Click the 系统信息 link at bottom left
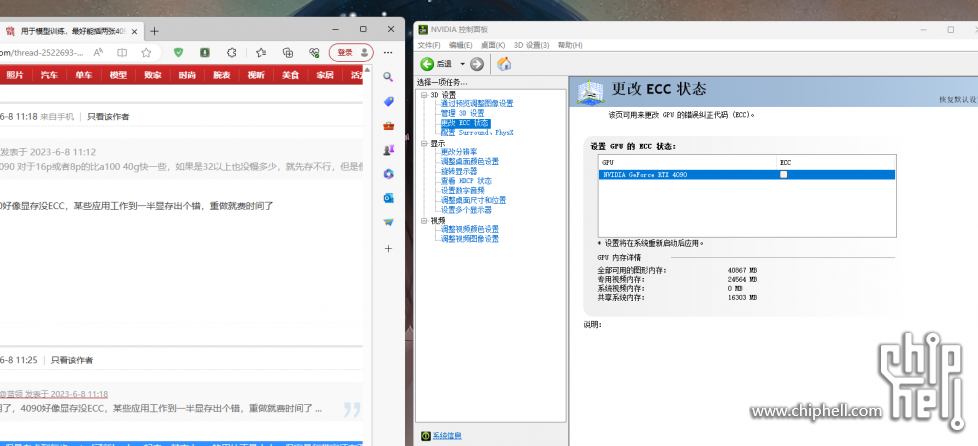978x446 pixels. coord(447,435)
